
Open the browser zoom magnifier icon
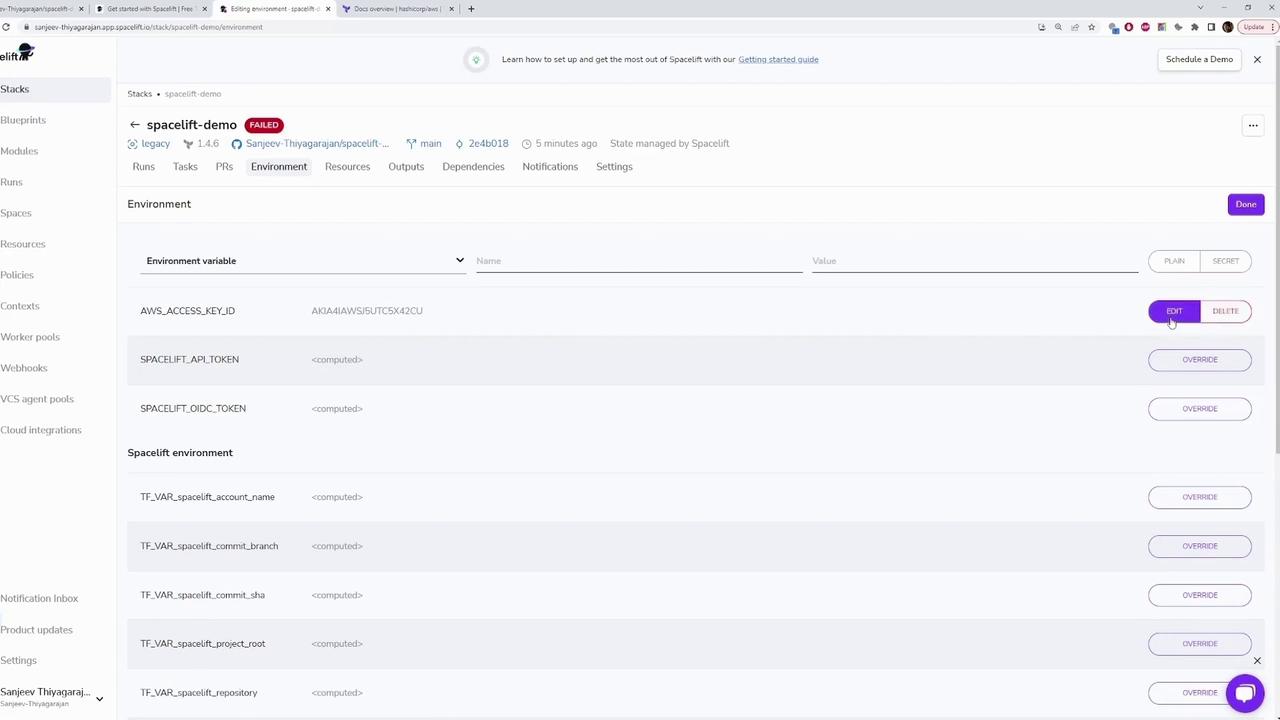point(1058,27)
